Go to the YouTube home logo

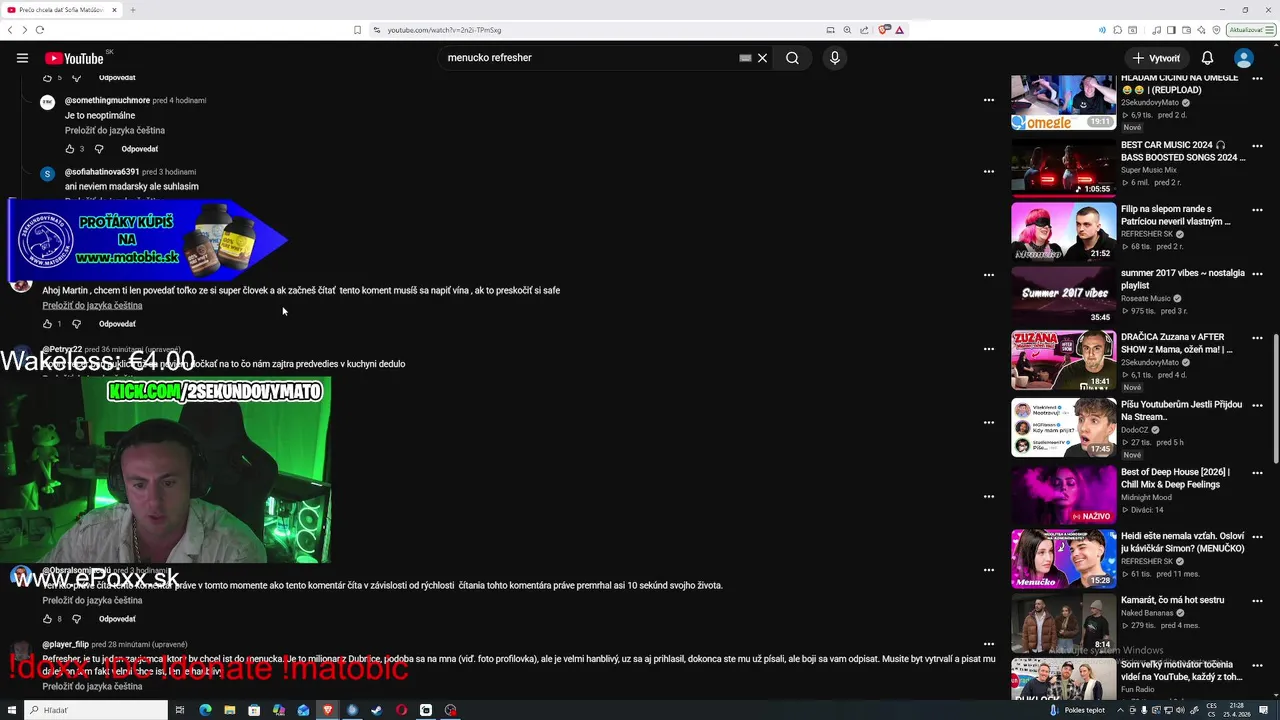click(74, 58)
